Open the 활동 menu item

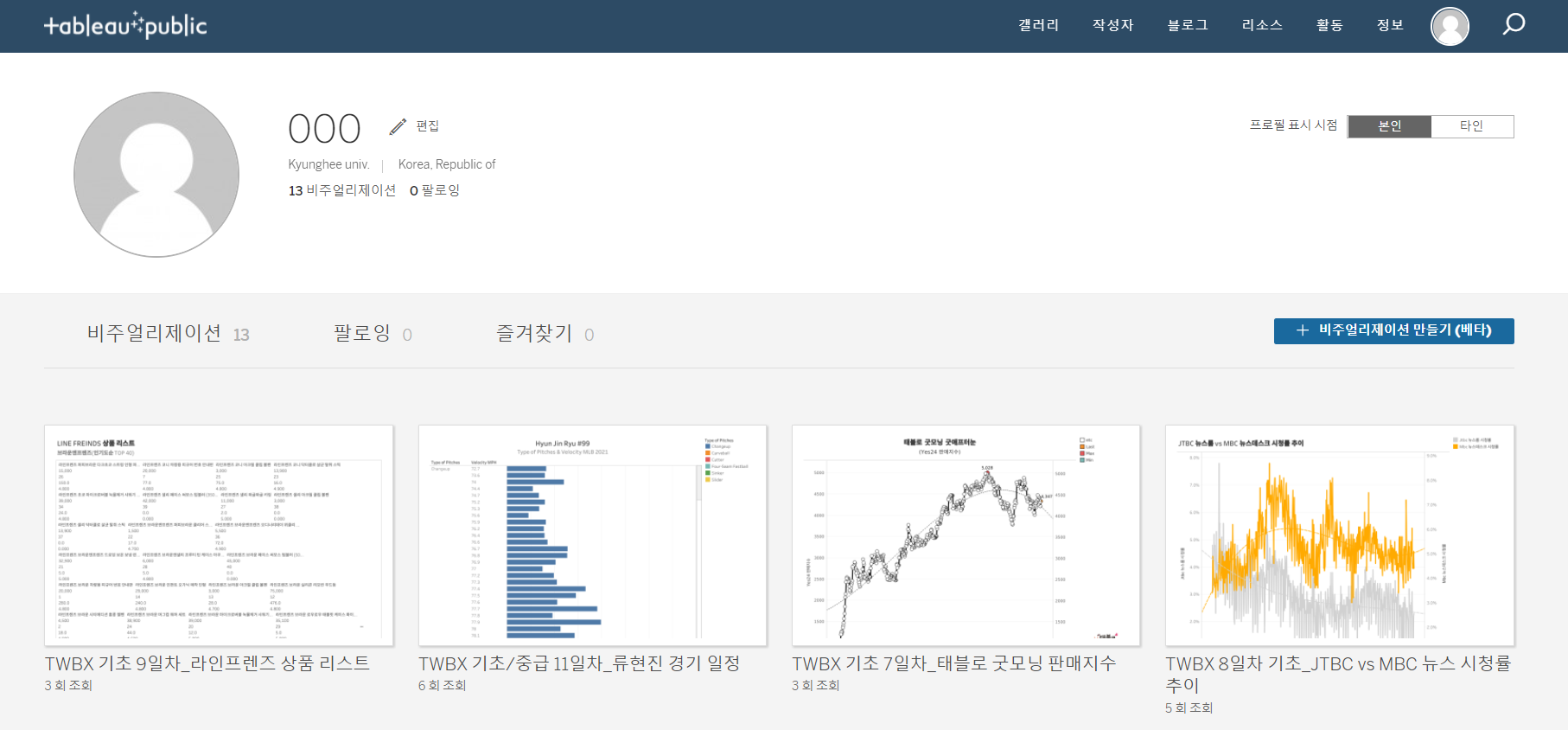tap(1329, 25)
